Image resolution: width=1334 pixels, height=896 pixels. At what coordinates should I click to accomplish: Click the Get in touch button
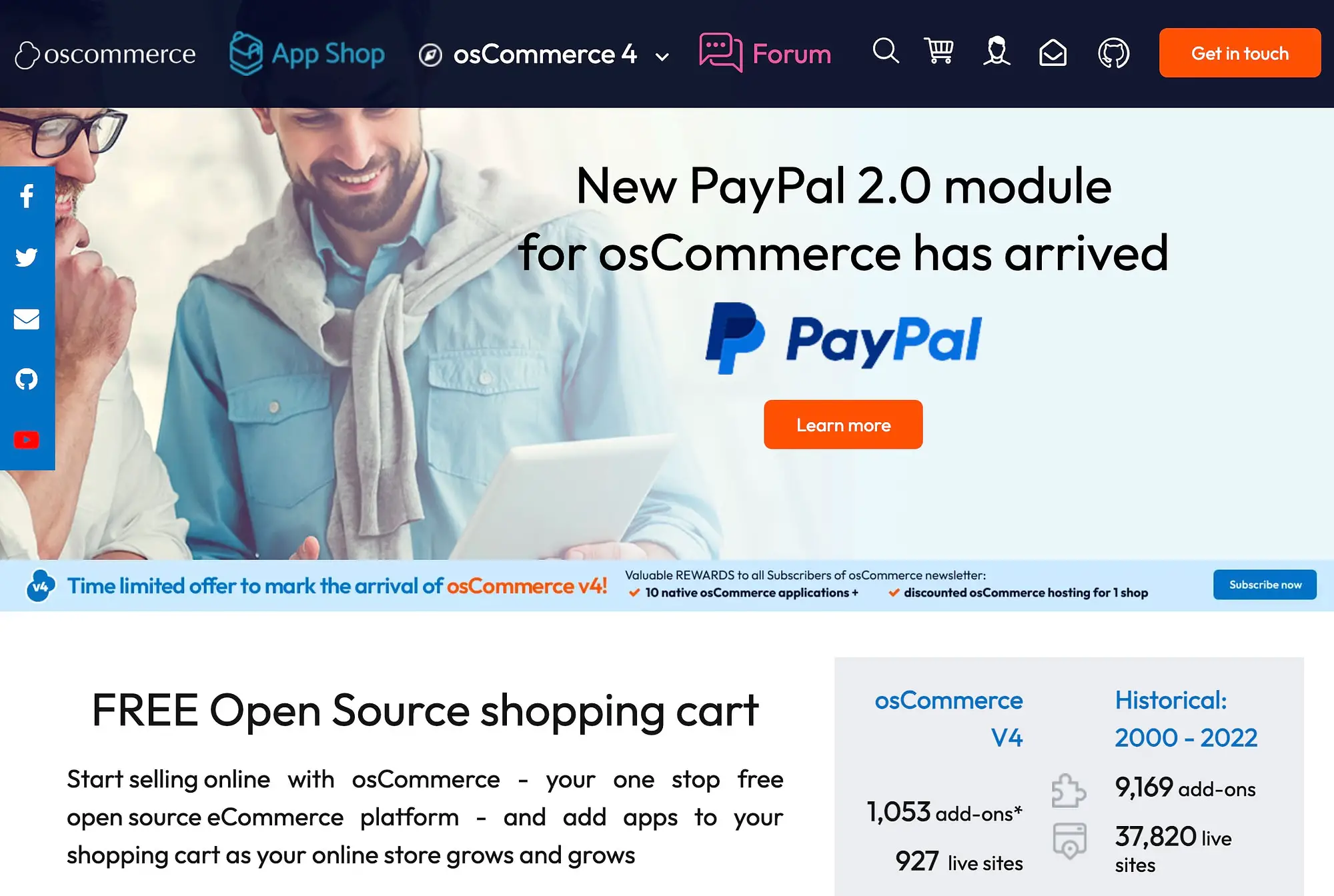pos(1240,52)
